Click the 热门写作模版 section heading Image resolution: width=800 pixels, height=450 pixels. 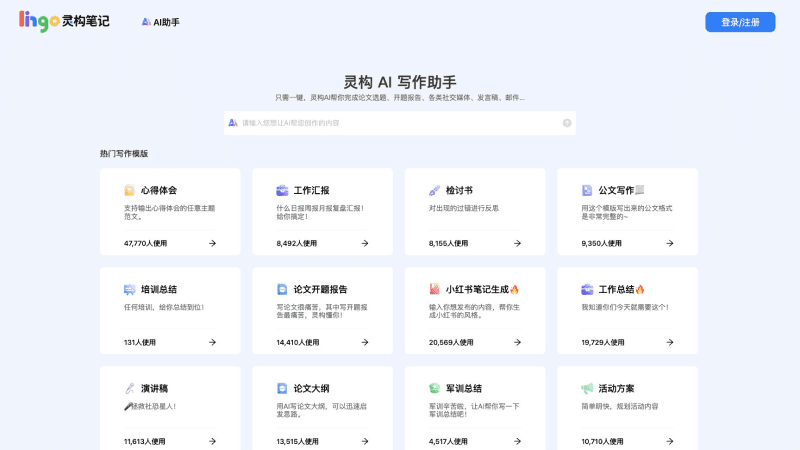[x=124, y=153]
